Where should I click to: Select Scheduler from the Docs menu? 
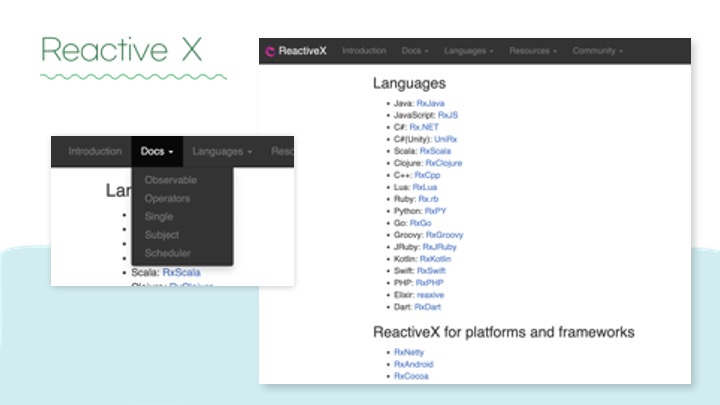click(x=168, y=253)
